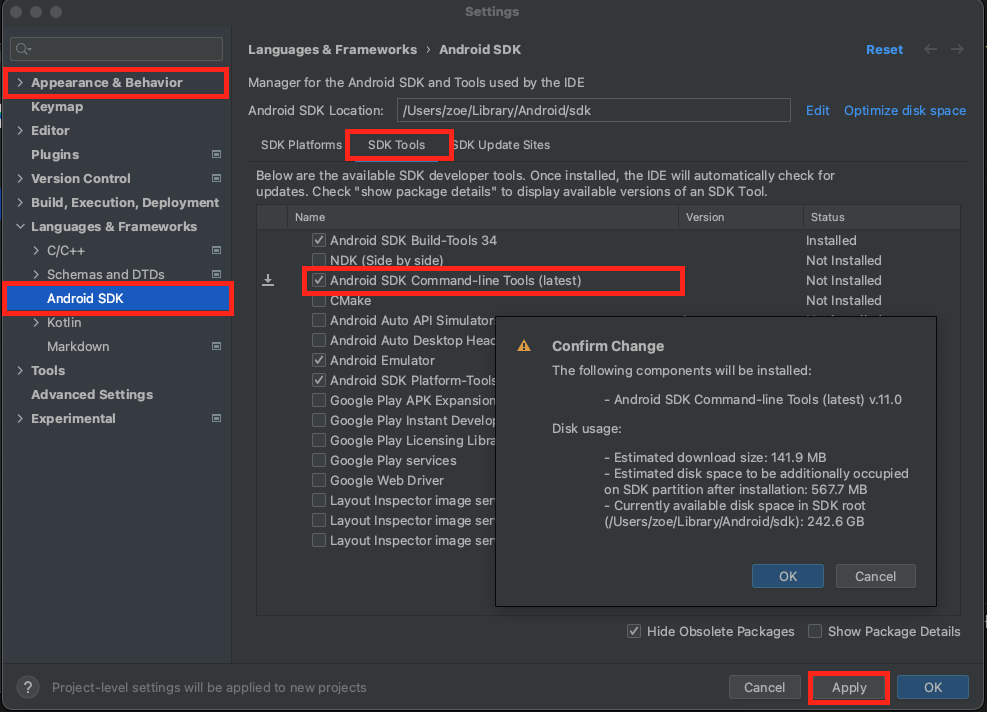Click the Optimize disk space link
Viewport: 987px width, 712px height.
click(904, 111)
